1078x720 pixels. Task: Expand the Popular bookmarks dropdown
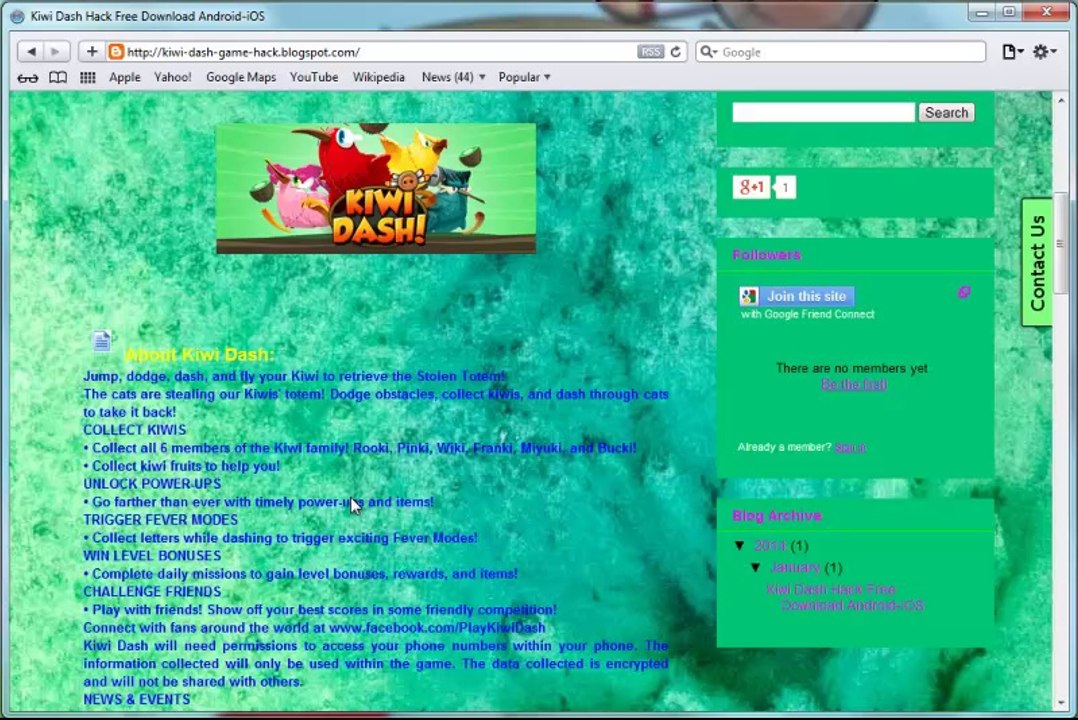pos(524,77)
